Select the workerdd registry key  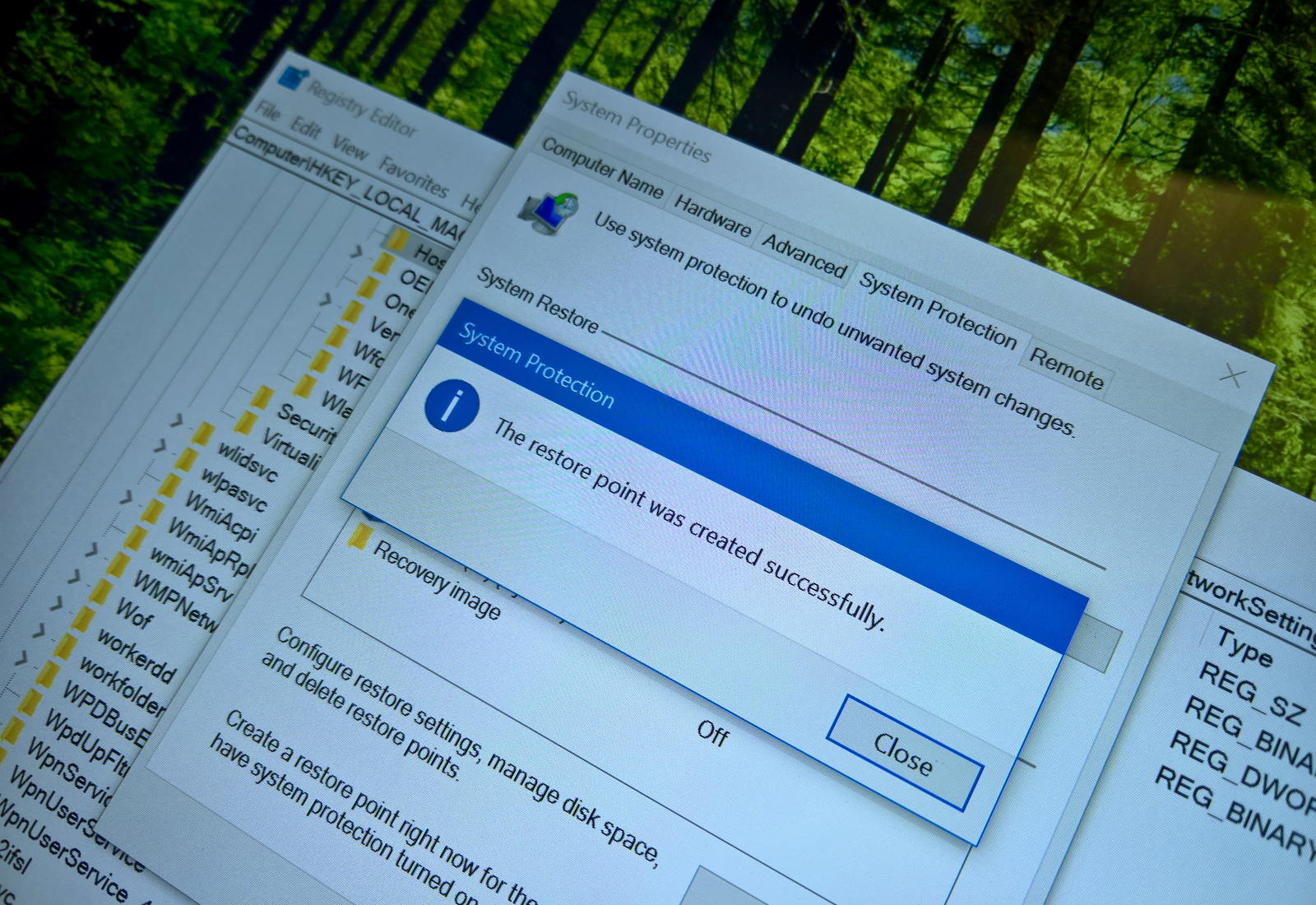[x=136, y=656]
